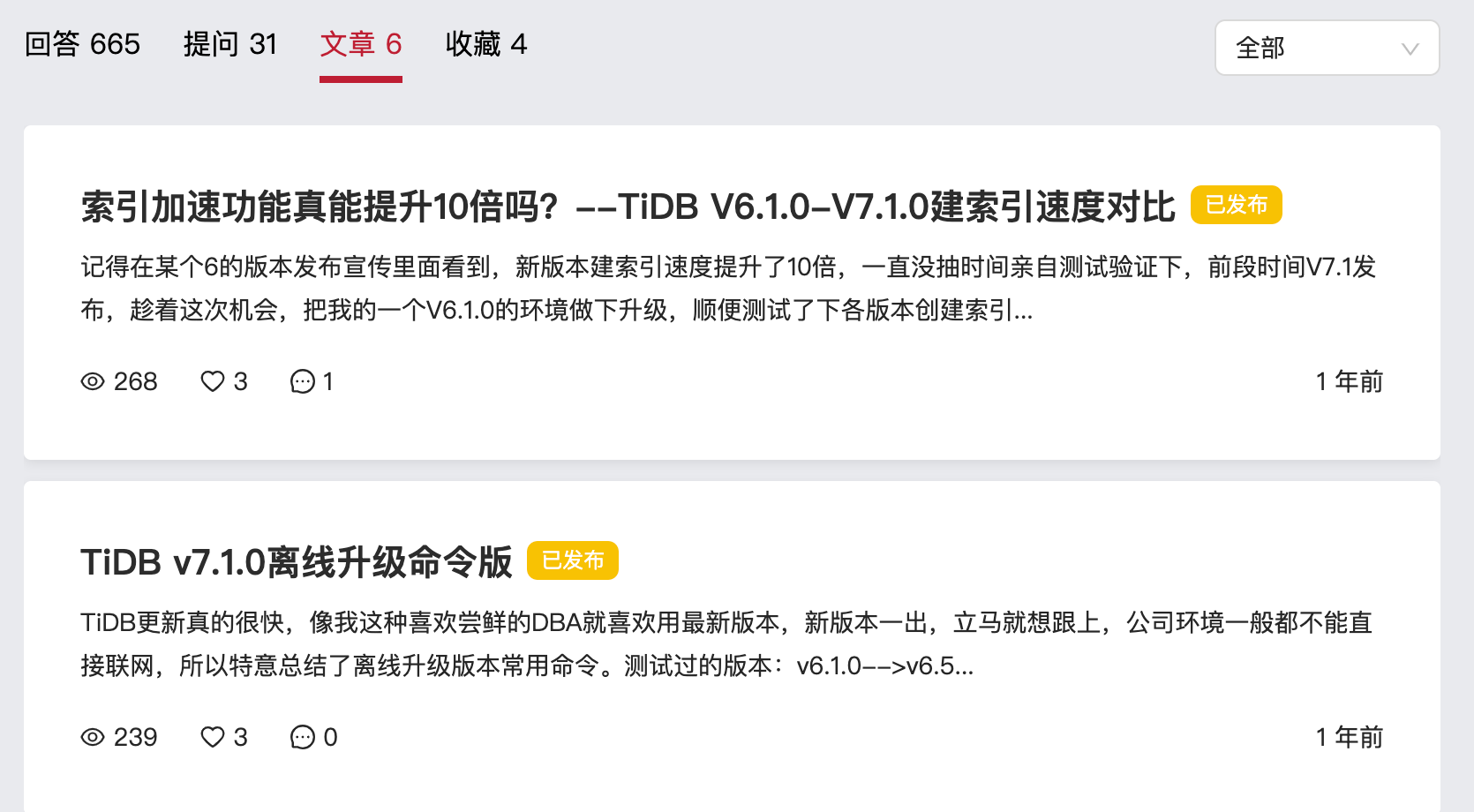Open the 收藏 4 tab
The height and width of the screenshot is (812, 1474).
[x=486, y=44]
